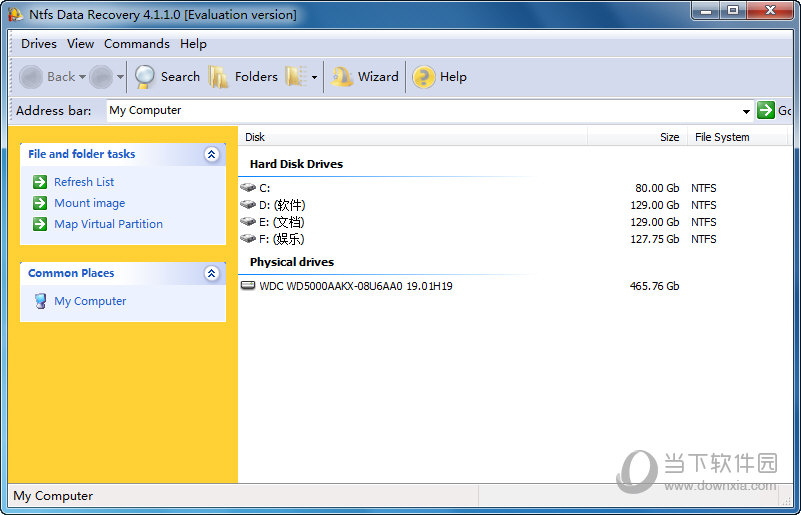
Task: Sort by the Size column header
Action: pyautogui.click(x=638, y=137)
